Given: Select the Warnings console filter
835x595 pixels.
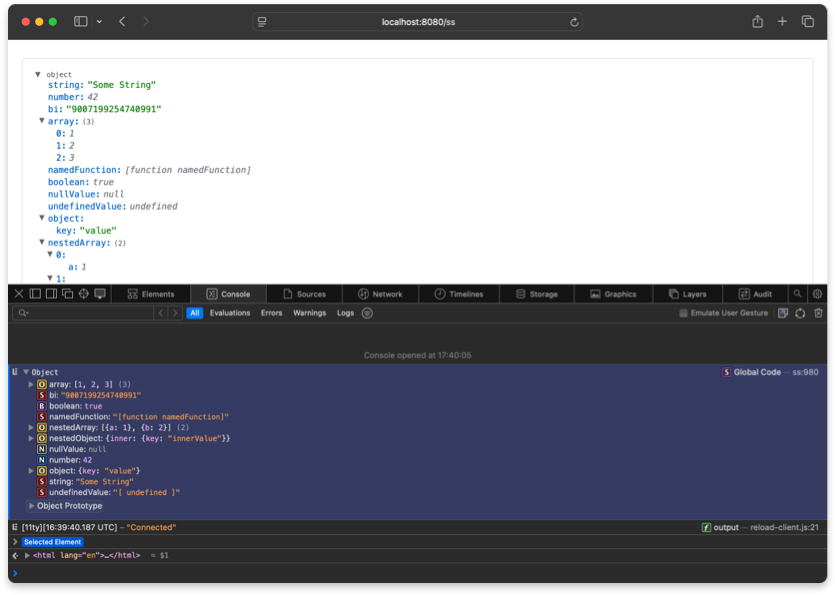Looking at the screenshot, I should [x=309, y=313].
